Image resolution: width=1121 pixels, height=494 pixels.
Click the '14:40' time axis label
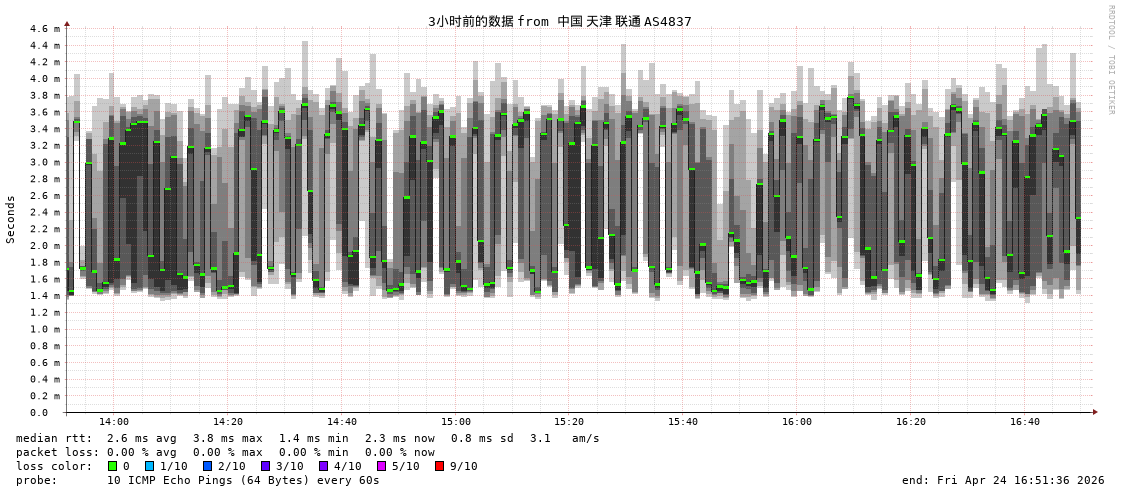(342, 422)
